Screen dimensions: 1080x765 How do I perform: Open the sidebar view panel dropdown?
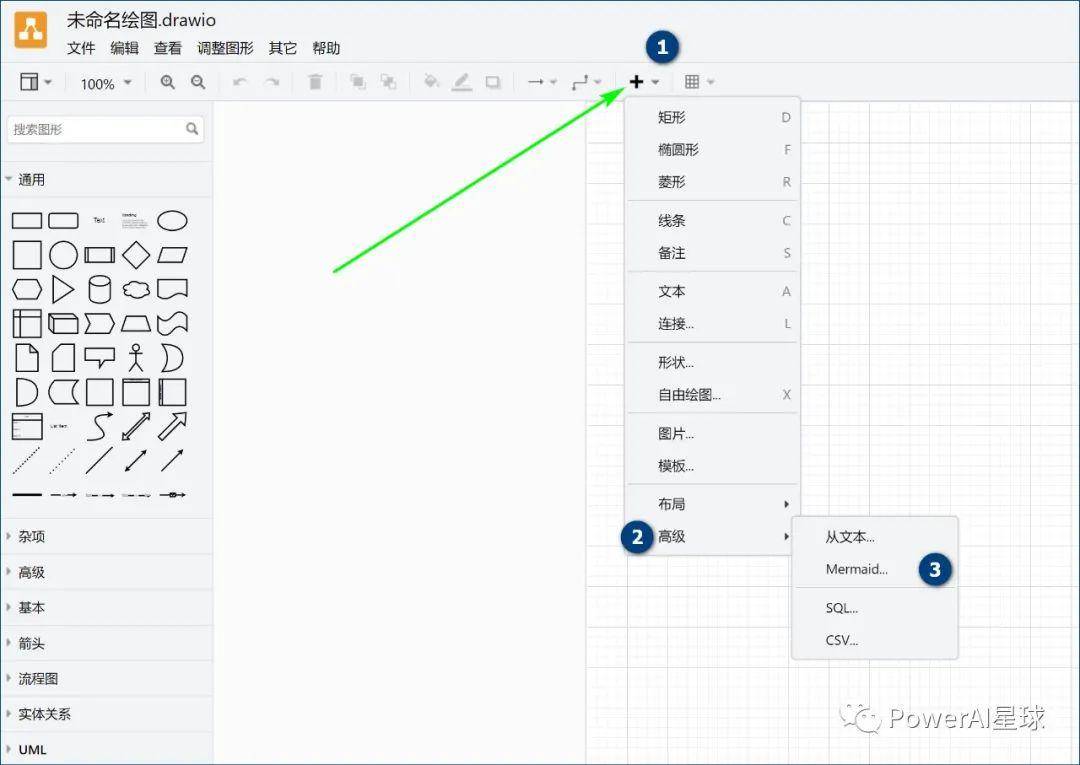pos(36,82)
